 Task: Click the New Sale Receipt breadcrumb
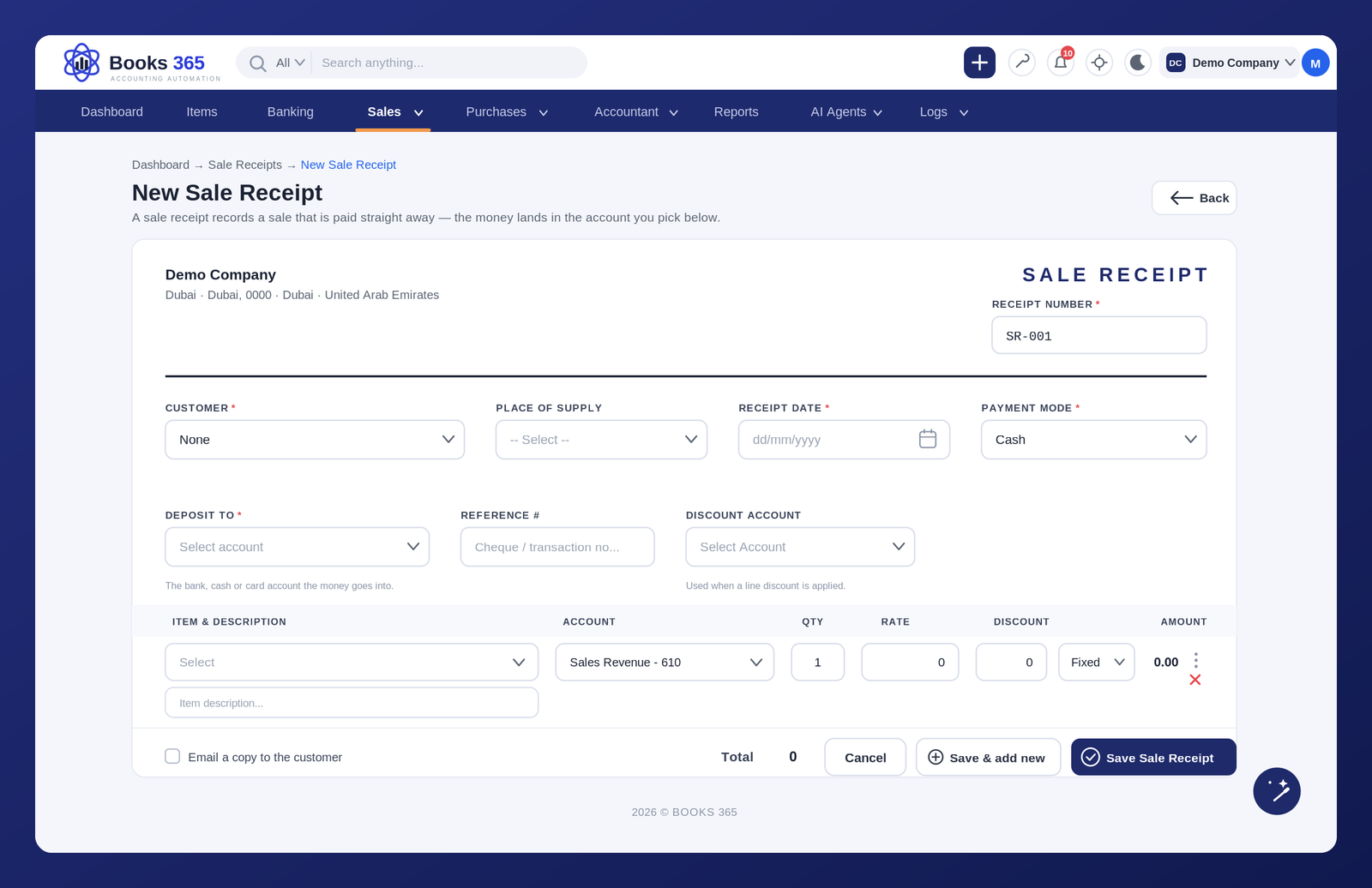348,165
